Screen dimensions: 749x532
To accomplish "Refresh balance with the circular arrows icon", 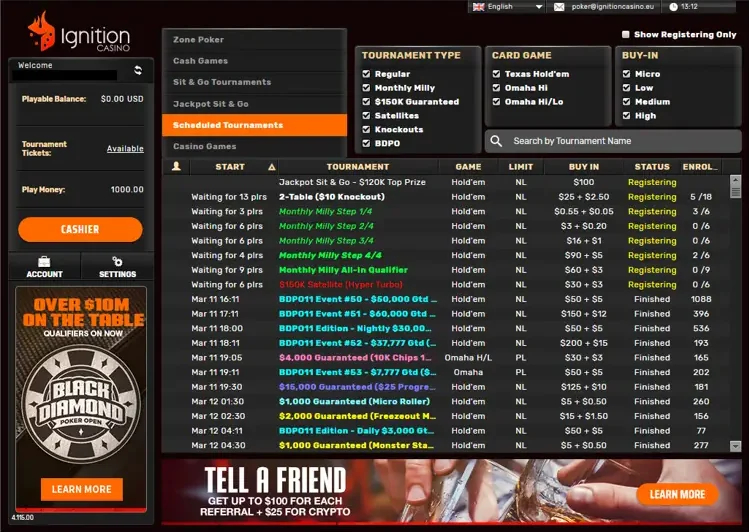I will [138, 70].
